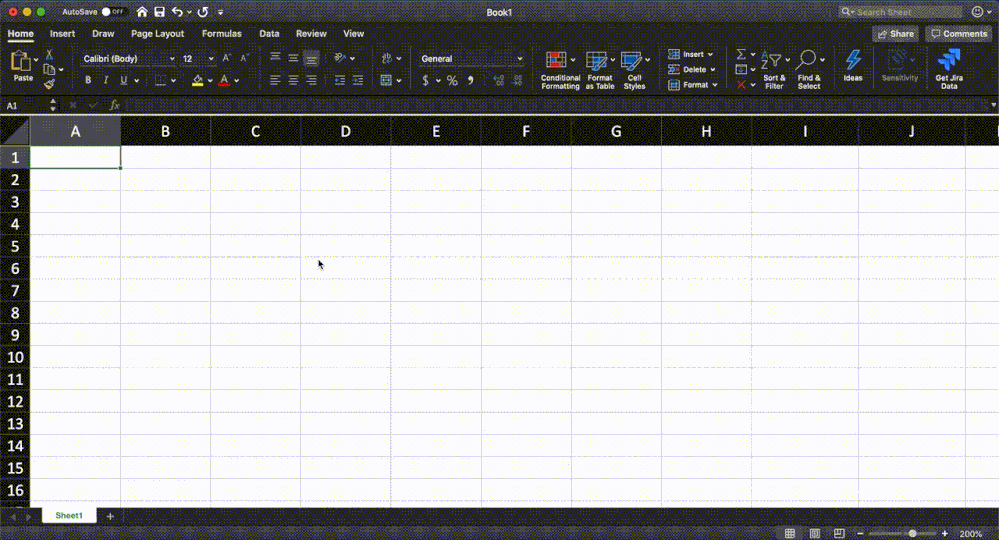The height and width of the screenshot is (540, 999).
Task: Open the Data ribbon tab
Action: 269,34
